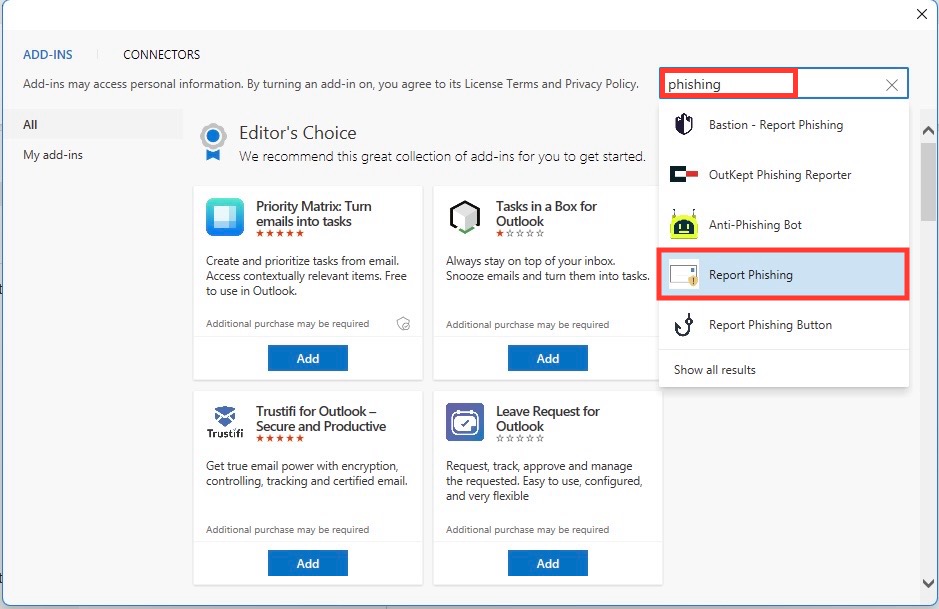The height and width of the screenshot is (609, 939).
Task: Choose Anti-Phishing Bot suggestion
Action: point(783,225)
